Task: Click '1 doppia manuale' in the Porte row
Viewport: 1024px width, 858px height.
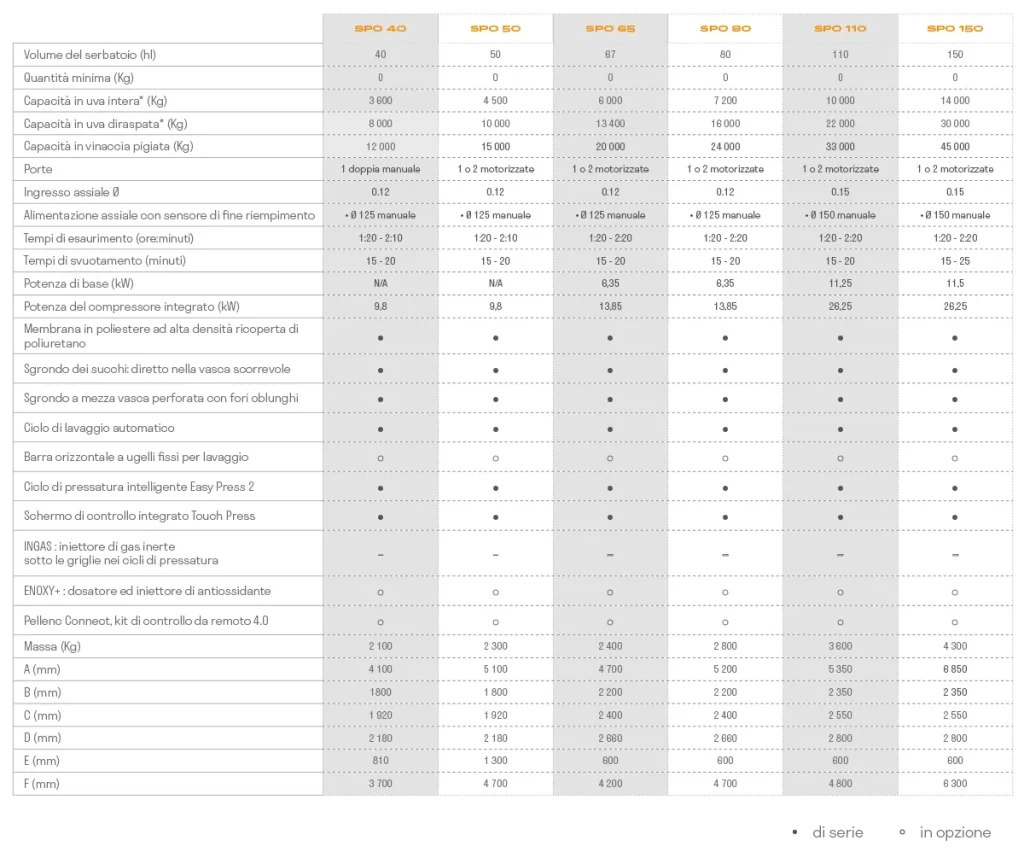Action: pos(380,169)
